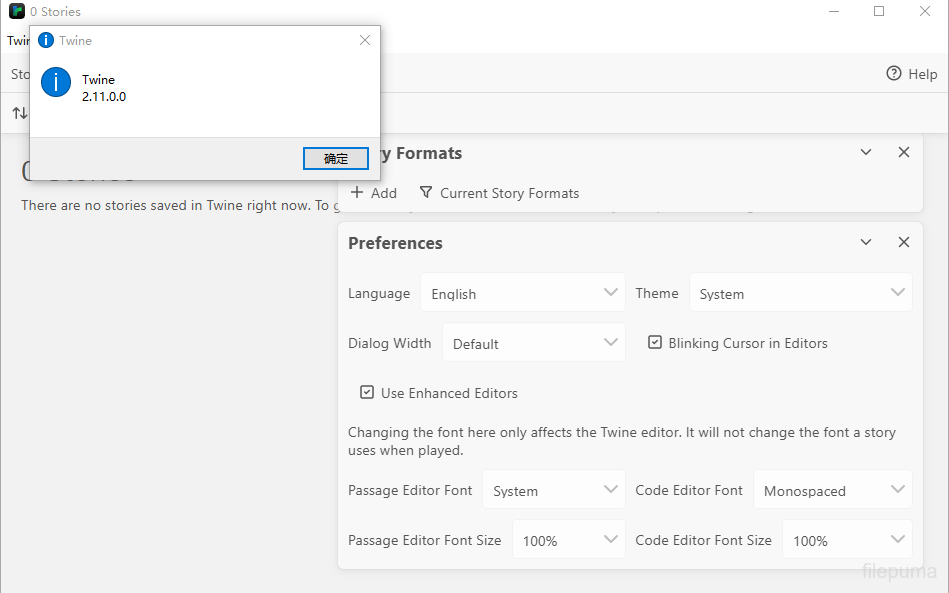The width and height of the screenshot is (949, 593).
Task: Collapse the Preferences panel with its chevron
Action: point(866,243)
